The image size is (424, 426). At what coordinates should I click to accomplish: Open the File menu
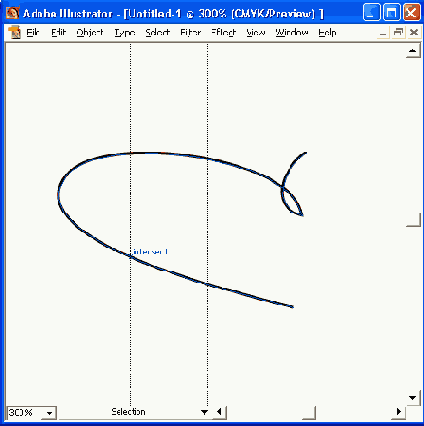32,33
